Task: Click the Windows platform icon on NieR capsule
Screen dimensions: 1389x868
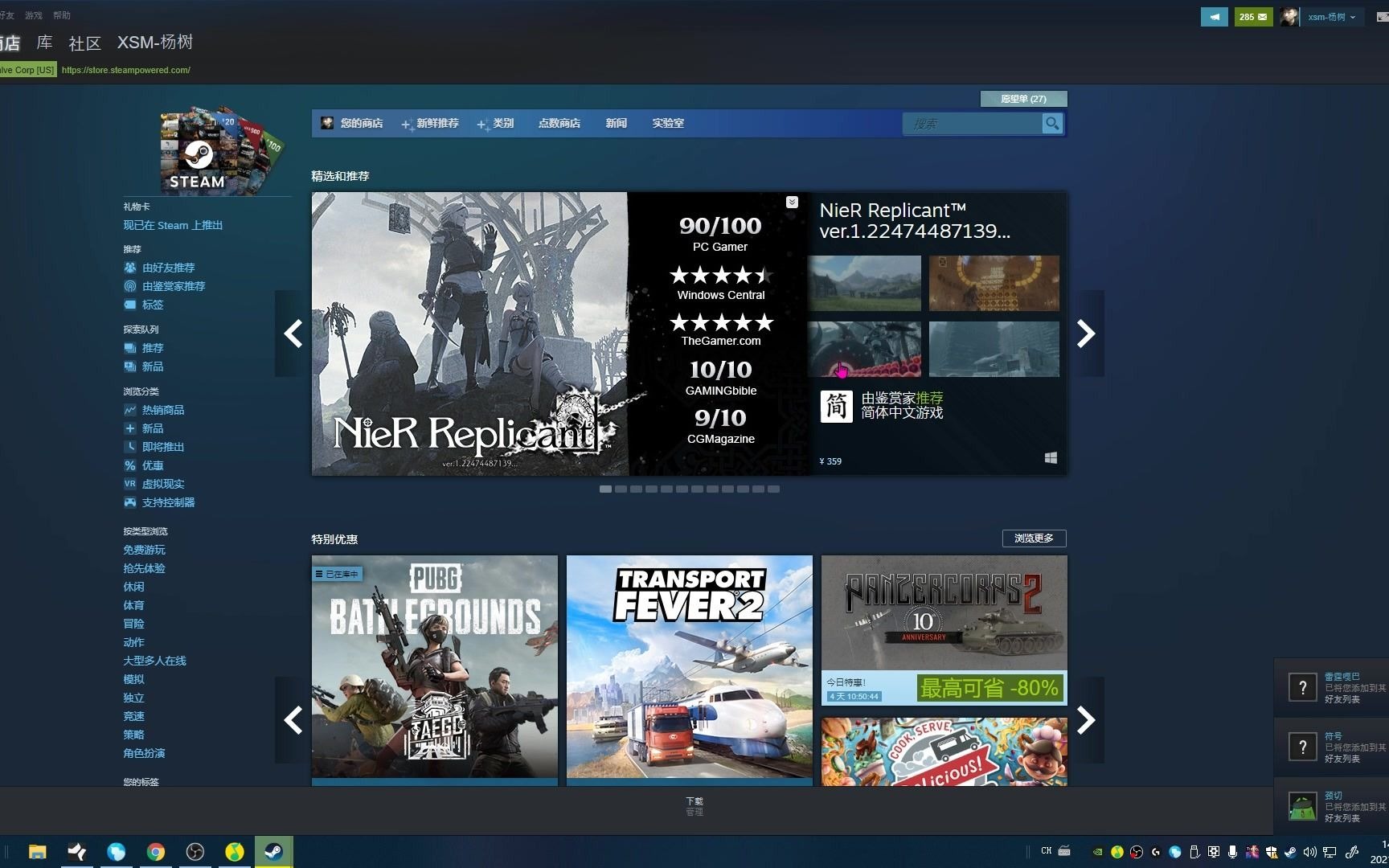Action: 1051,458
